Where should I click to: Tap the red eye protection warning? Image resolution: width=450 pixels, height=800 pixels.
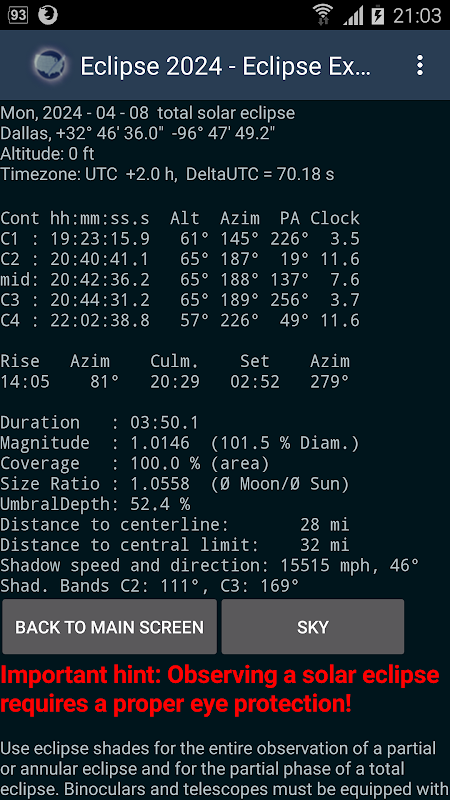pyautogui.click(x=220, y=689)
